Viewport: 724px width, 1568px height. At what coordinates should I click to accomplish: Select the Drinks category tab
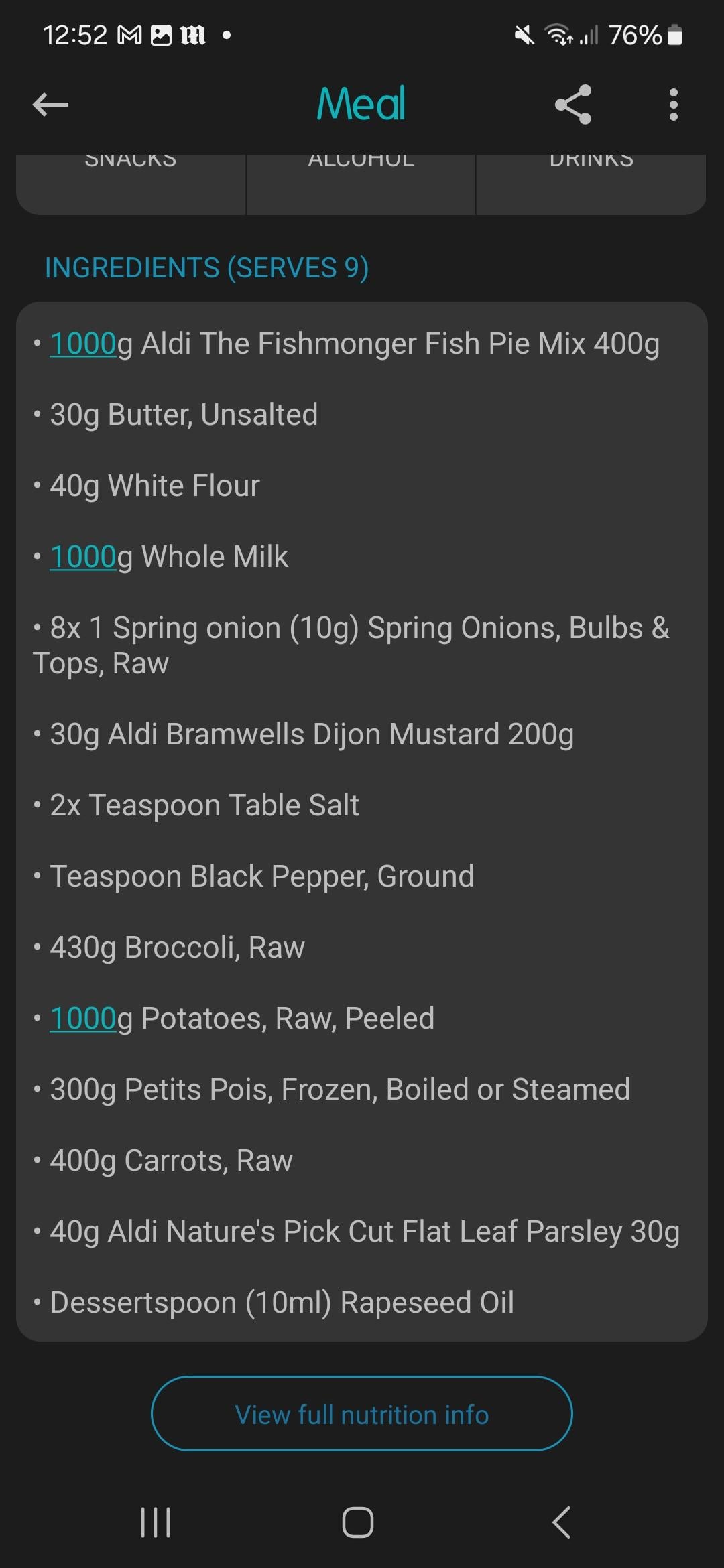click(x=591, y=182)
